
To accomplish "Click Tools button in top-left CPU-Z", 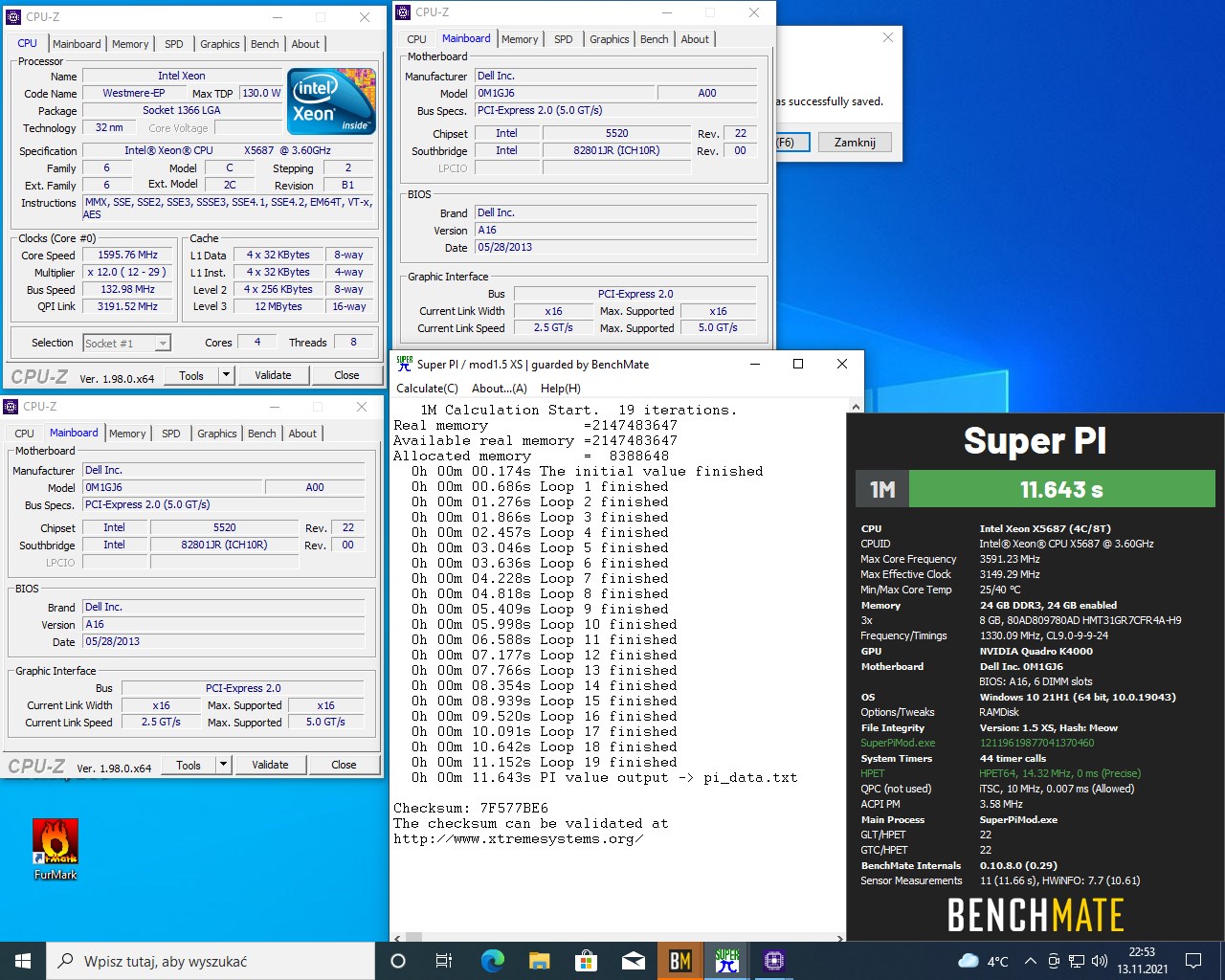I will coord(191,375).
